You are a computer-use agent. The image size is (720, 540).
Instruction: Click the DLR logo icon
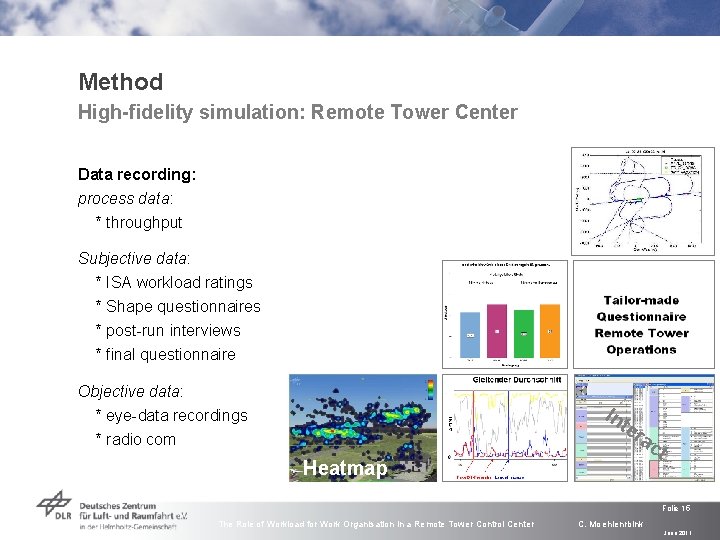point(54,505)
